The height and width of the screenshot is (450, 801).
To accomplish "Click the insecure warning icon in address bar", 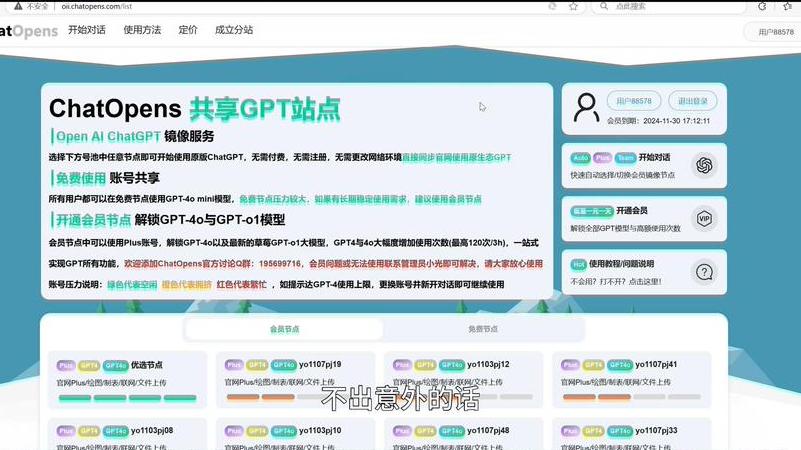I will point(18,6).
